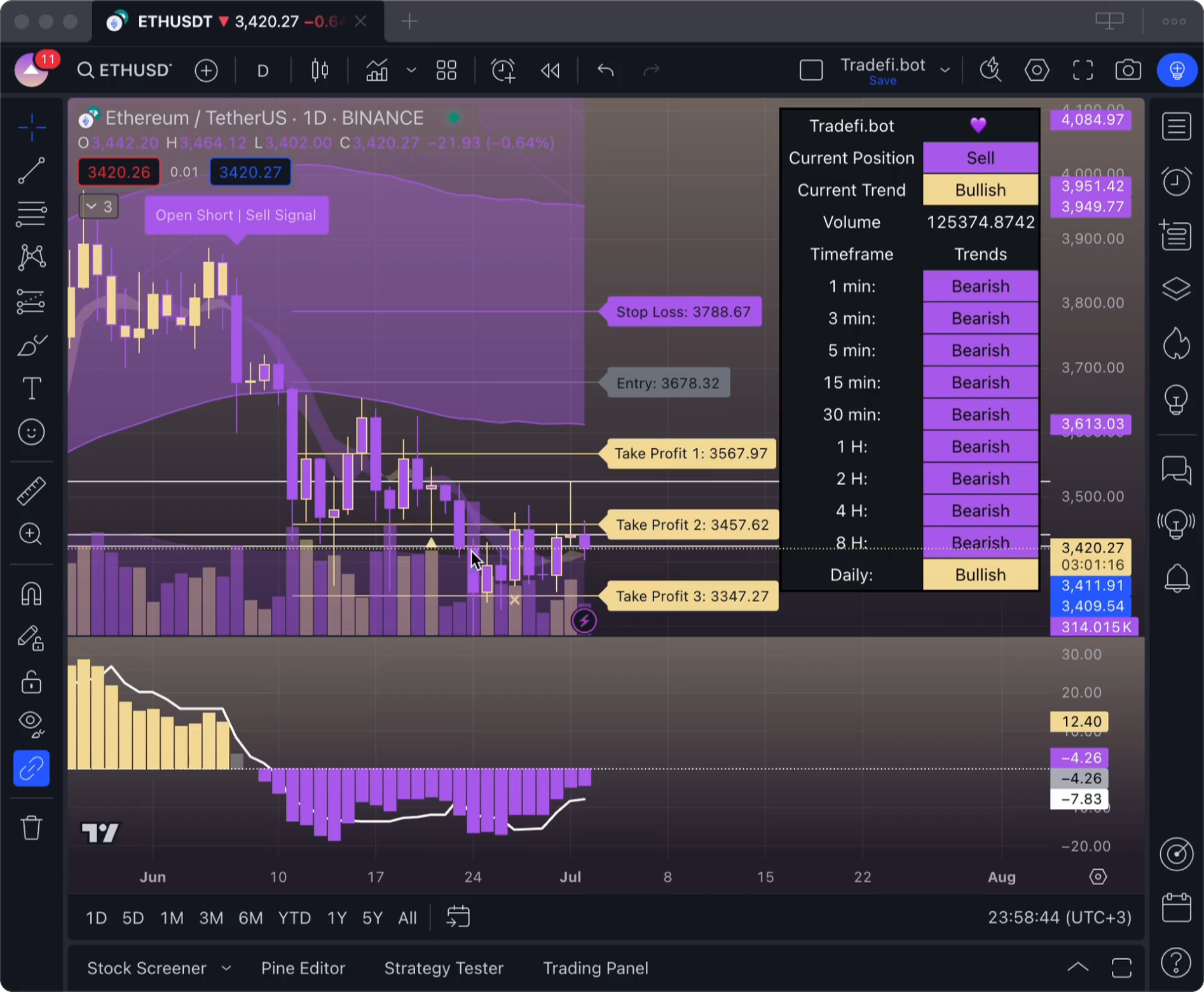Save the Tradefi.bot layout
This screenshot has width=1204, height=992.
[882, 81]
